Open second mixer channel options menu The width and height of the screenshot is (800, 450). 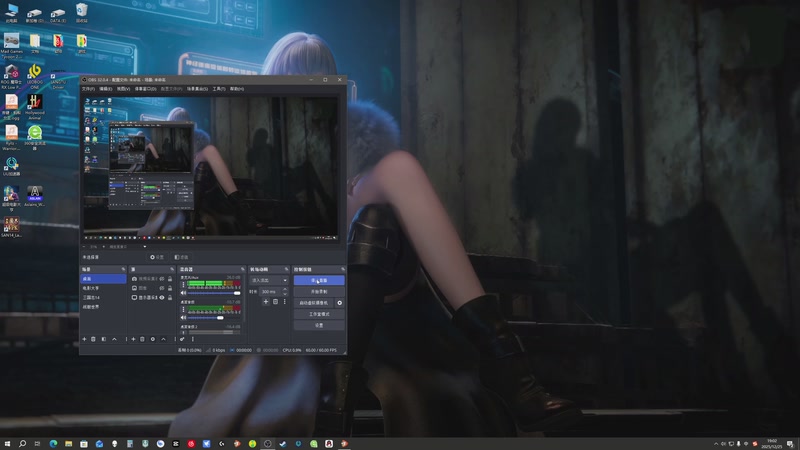[183, 309]
